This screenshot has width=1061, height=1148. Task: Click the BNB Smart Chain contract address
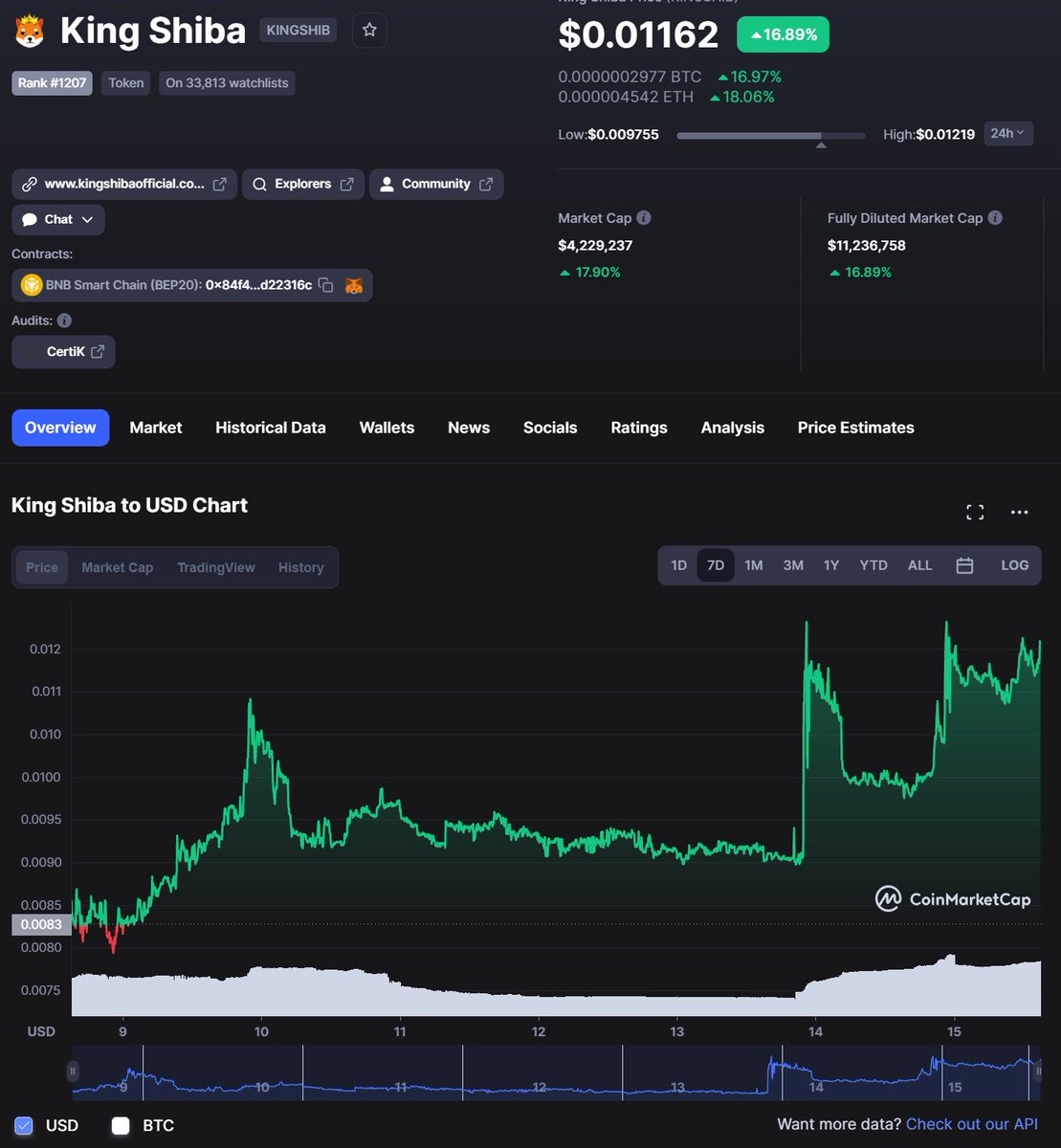click(258, 285)
